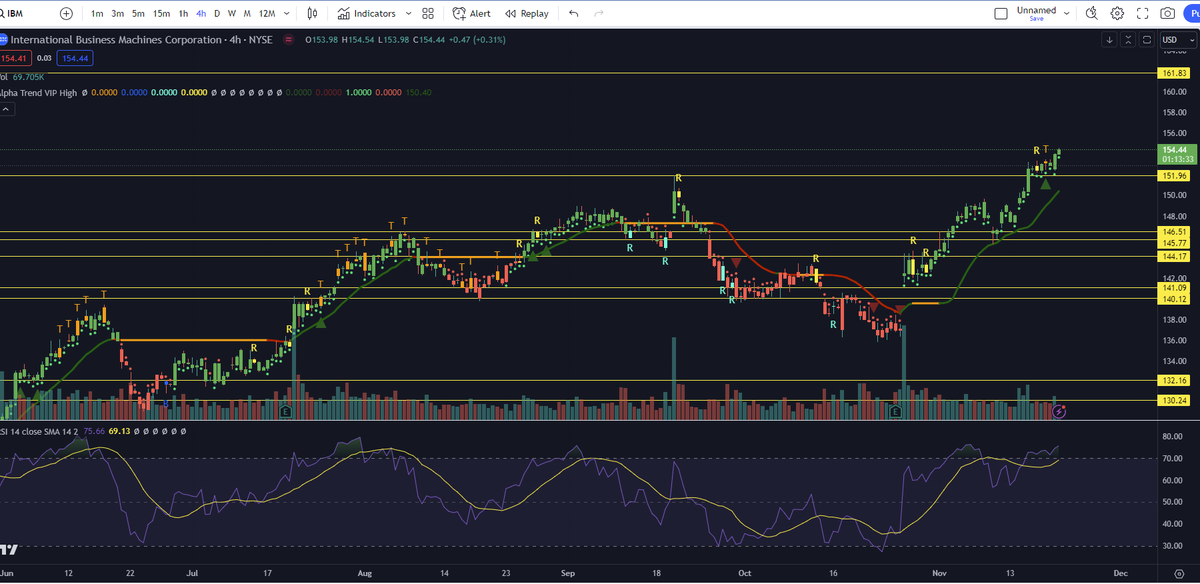
Task: Click the 132.16 price level label
Action: (1173, 381)
